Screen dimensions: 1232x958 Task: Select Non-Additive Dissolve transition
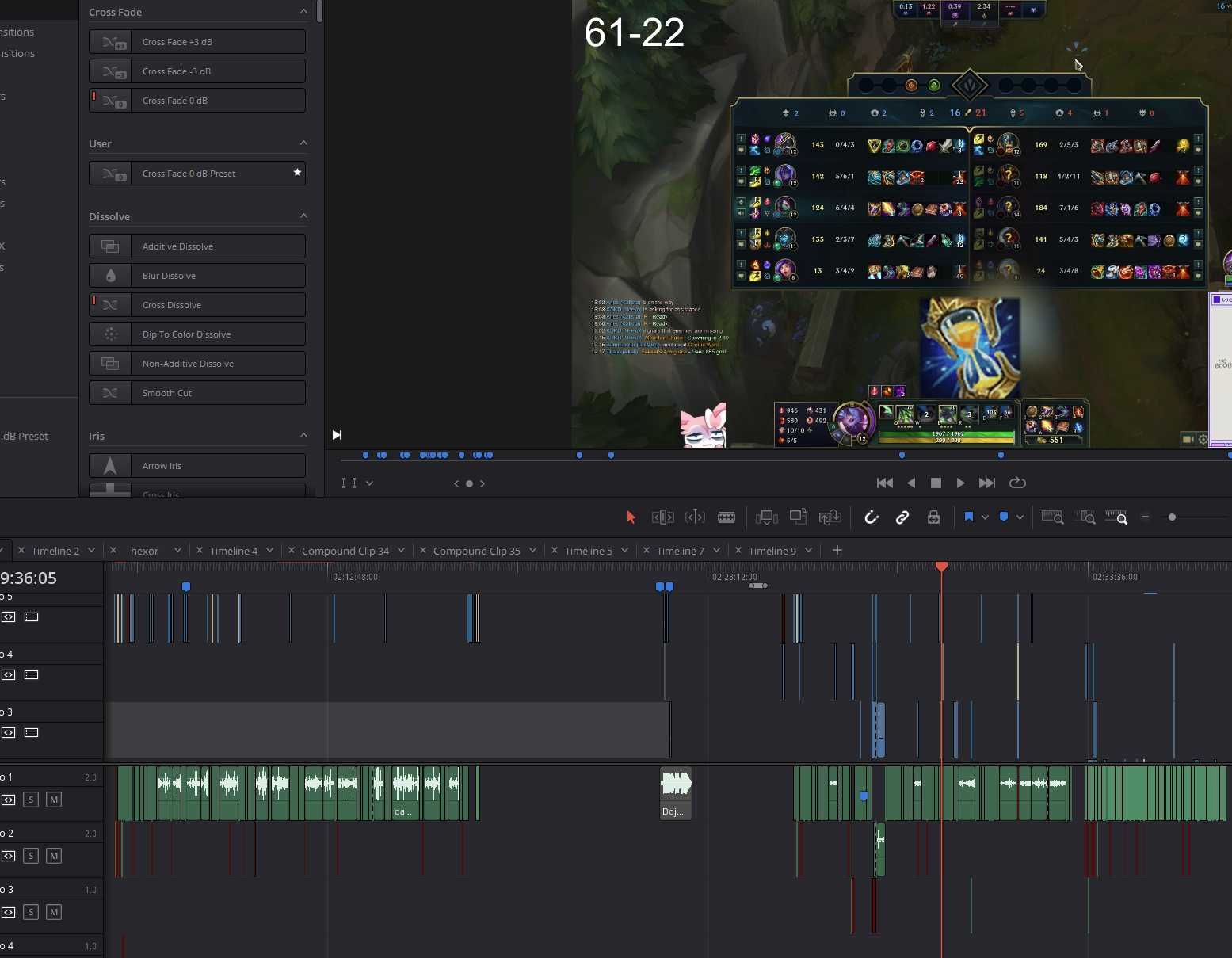click(x=197, y=364)
